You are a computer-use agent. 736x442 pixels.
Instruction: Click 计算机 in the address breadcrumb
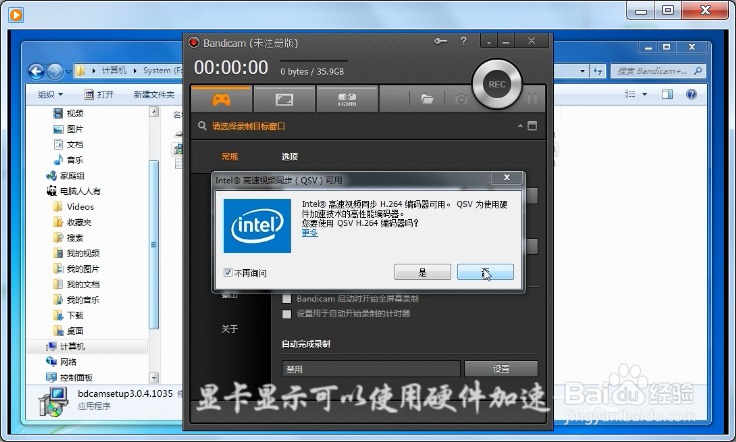114,70
